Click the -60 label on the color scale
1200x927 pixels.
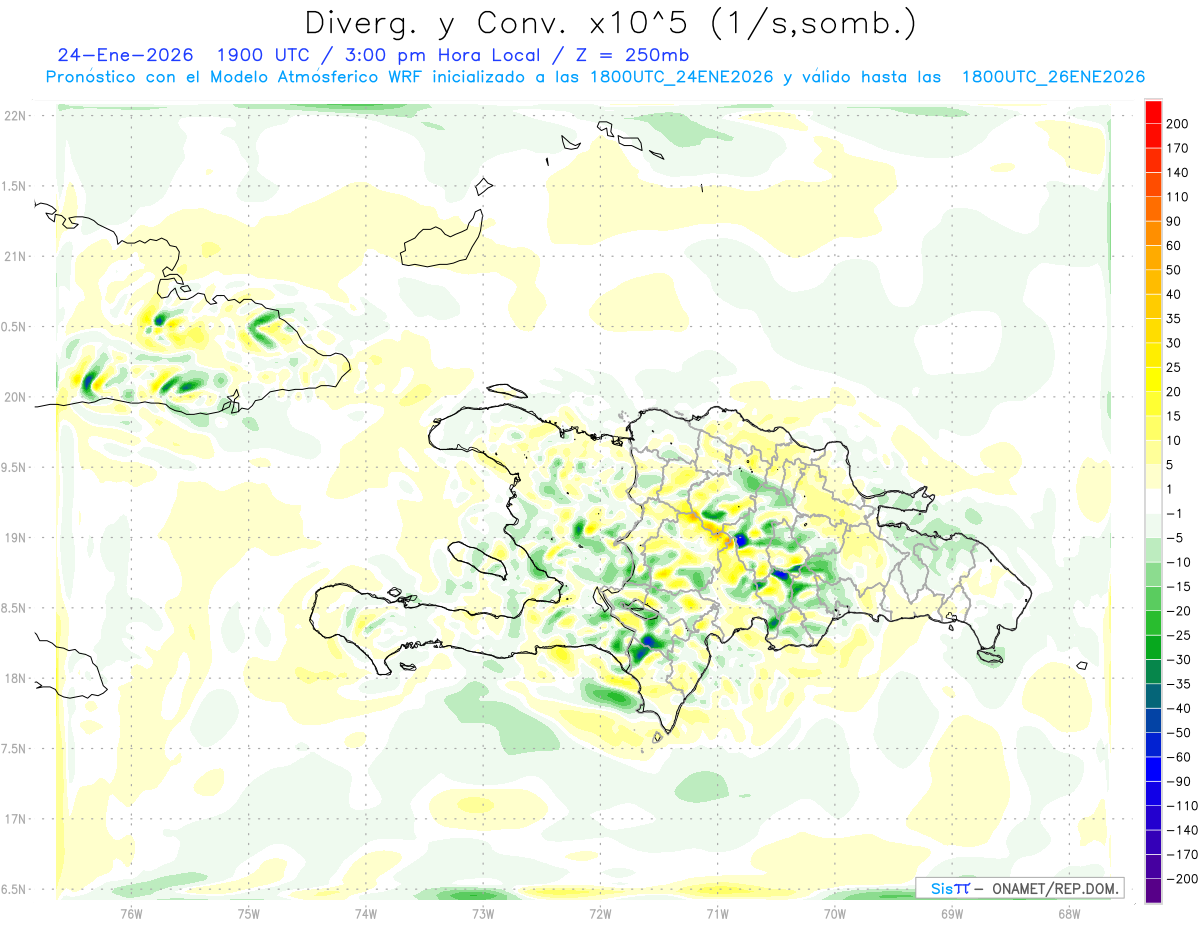1179,757
